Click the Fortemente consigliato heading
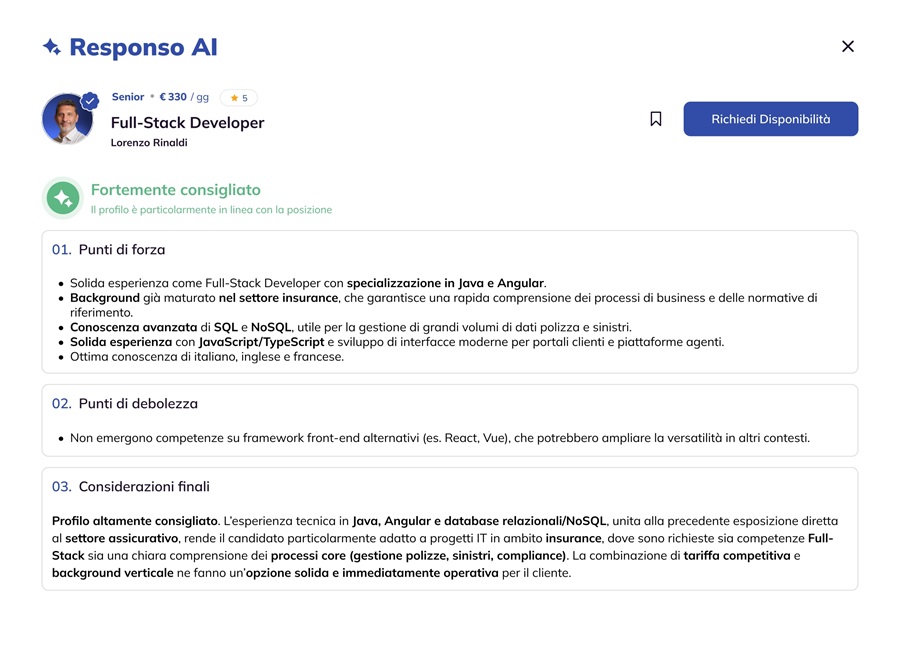The width and height of the screenshot is (900, 666). coord(175,190)
